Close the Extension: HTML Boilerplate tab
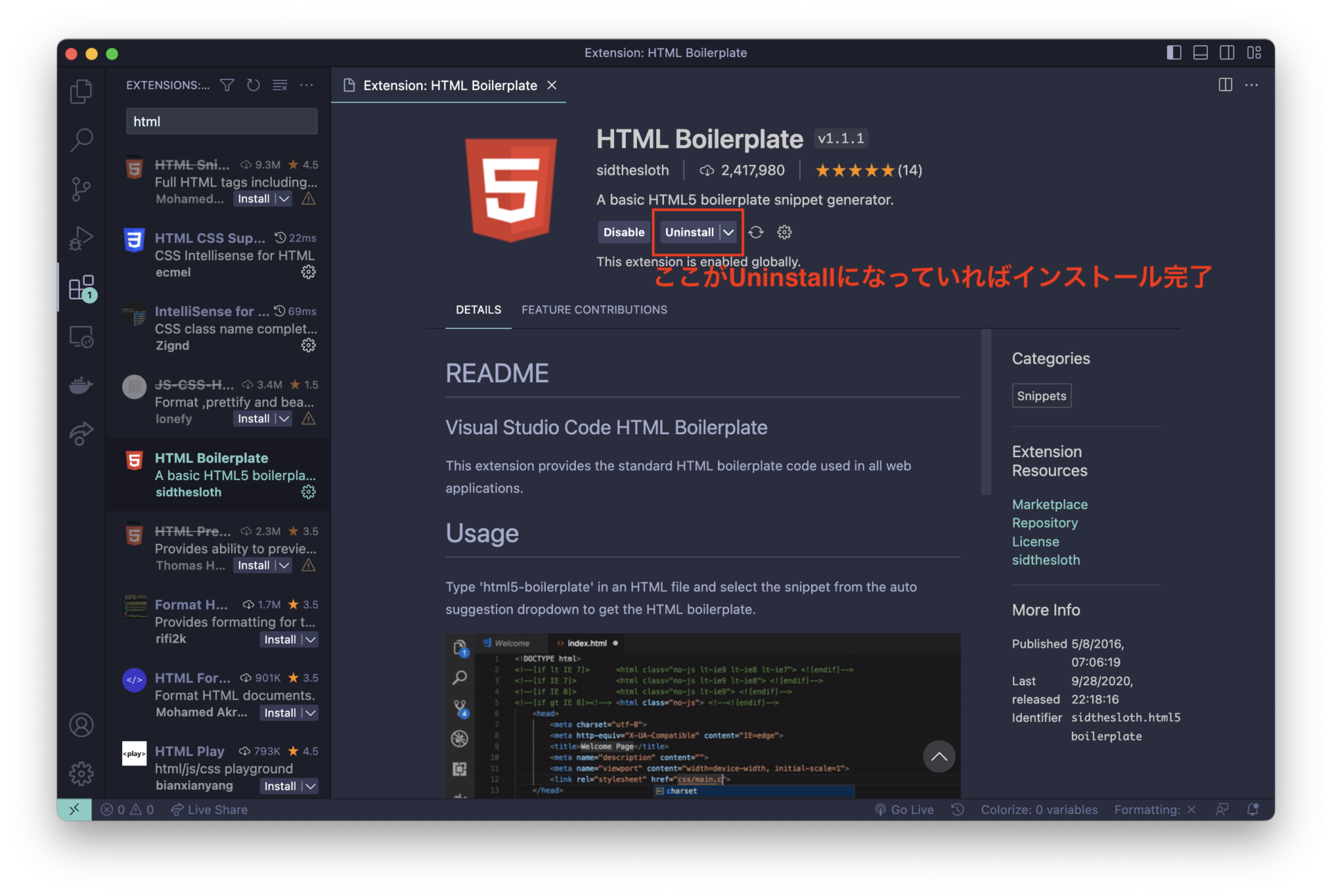 coord(552,85)
